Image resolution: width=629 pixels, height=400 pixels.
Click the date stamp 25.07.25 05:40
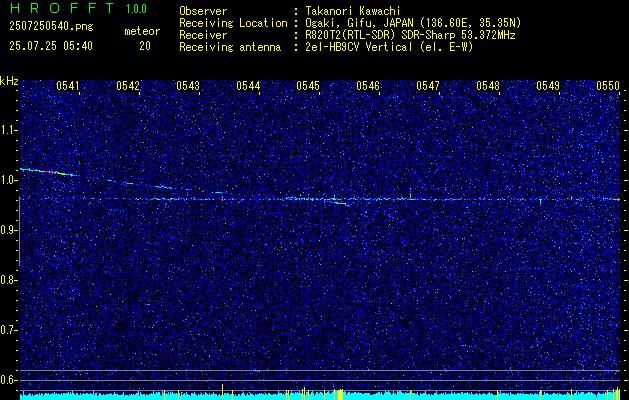[51, 46]
